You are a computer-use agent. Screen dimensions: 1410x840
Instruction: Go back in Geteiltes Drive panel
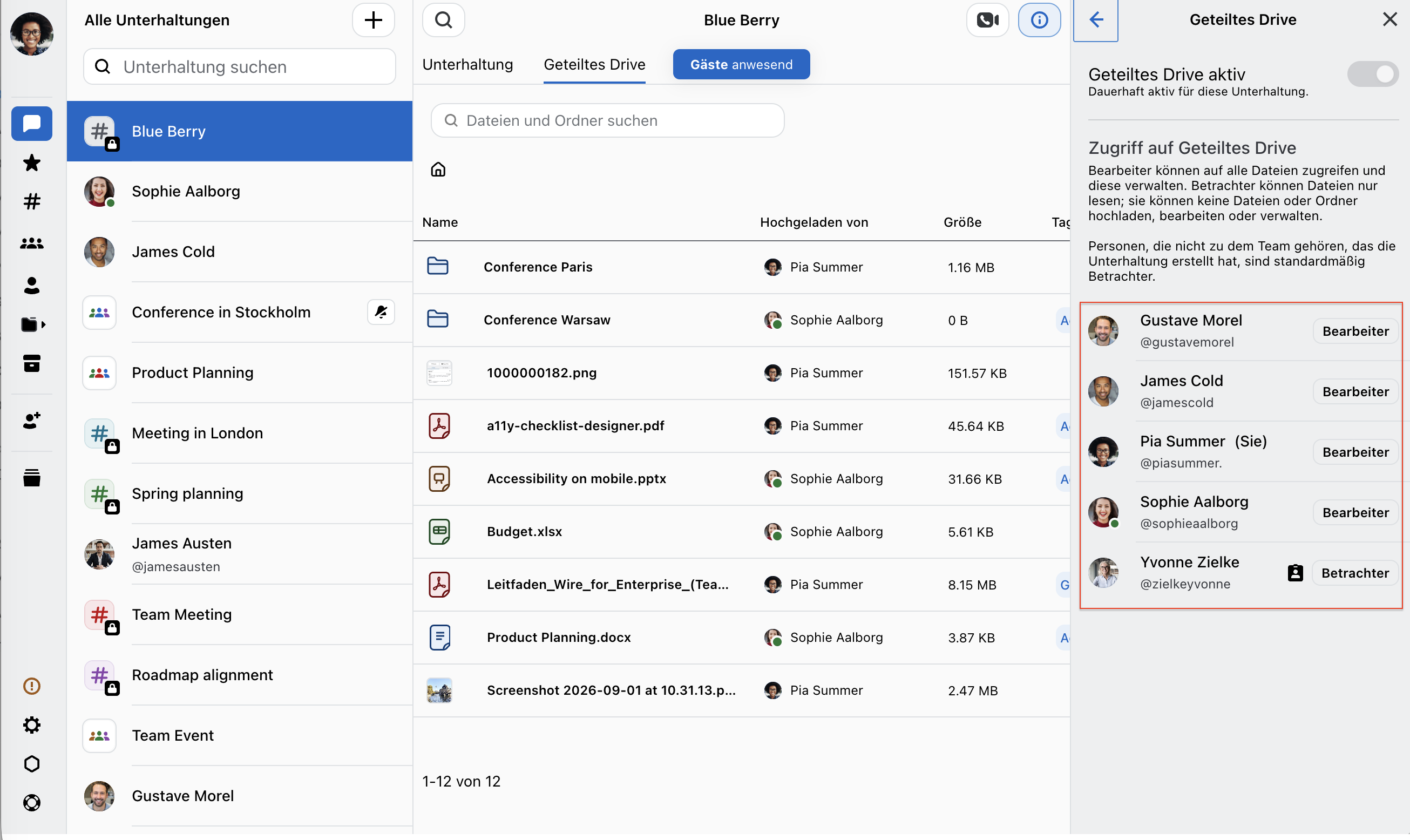pos(1096,20)
